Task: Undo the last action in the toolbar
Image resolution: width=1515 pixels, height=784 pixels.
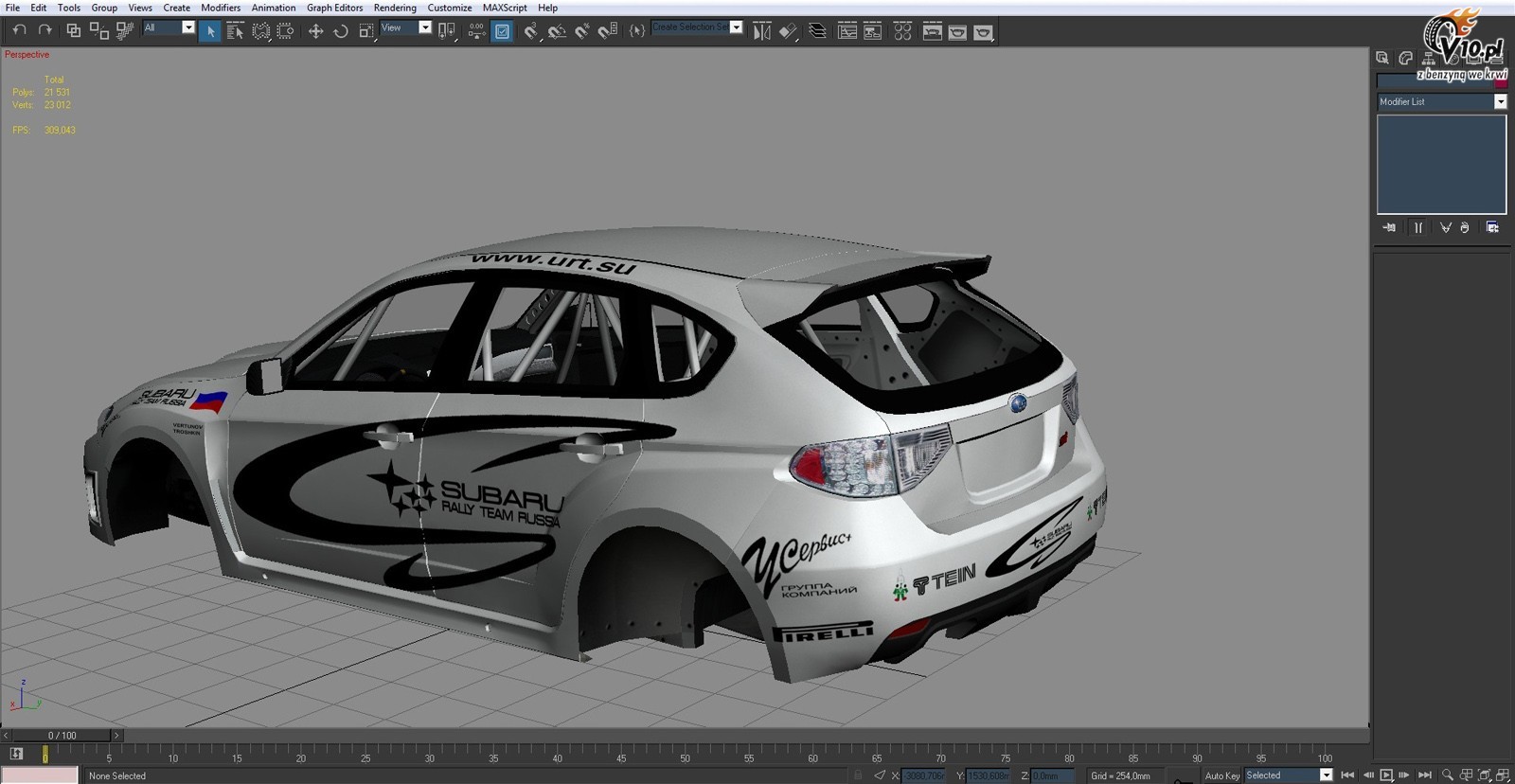Action: [x=20, y=31]
